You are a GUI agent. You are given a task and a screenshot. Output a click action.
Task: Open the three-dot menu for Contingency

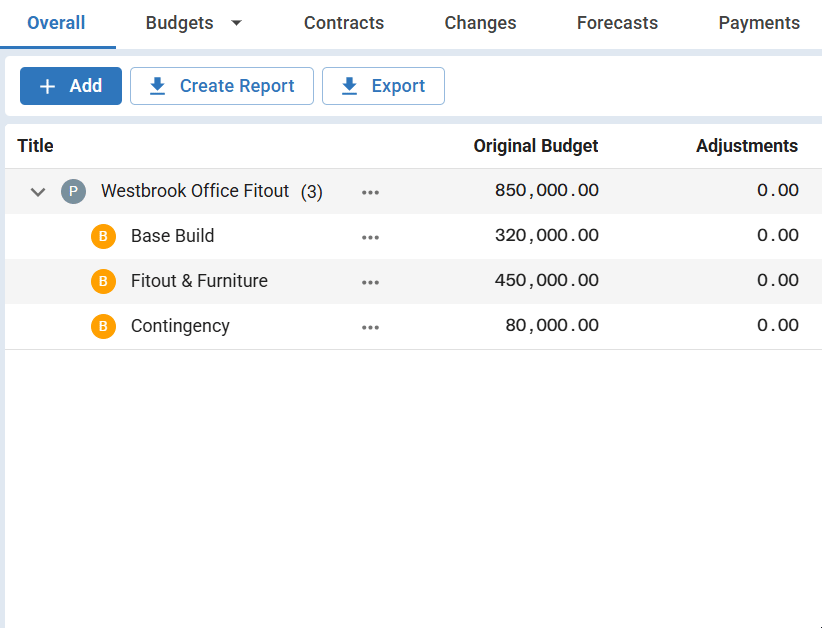370,327
